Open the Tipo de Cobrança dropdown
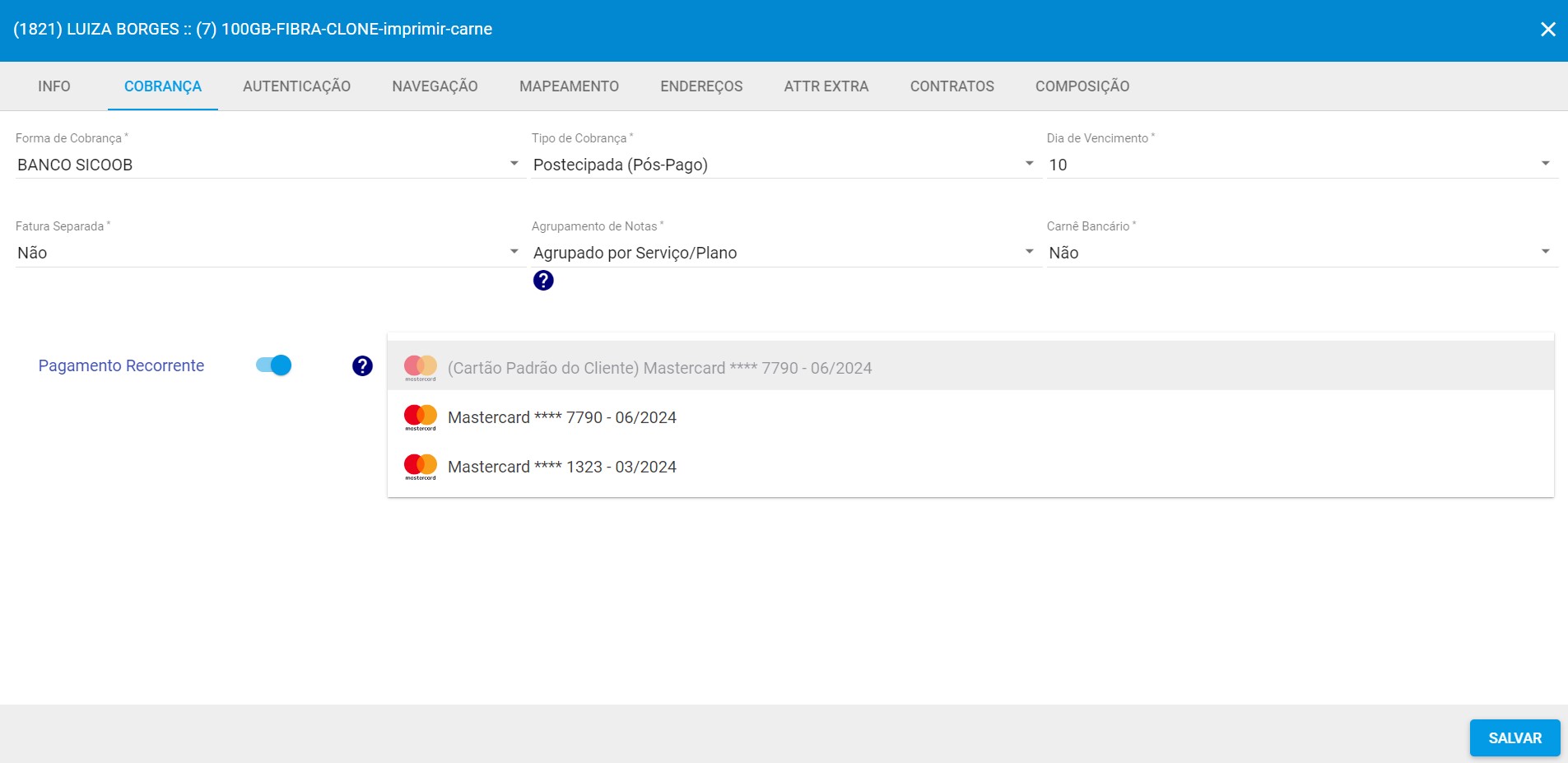 tap(785, 165)
